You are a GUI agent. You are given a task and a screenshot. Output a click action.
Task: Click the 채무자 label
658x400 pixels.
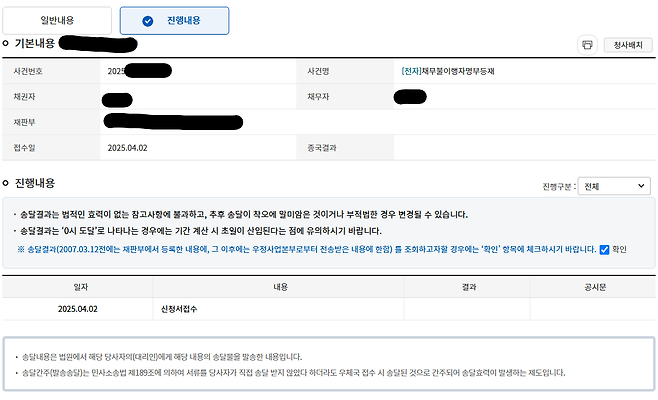pos(318,97)
